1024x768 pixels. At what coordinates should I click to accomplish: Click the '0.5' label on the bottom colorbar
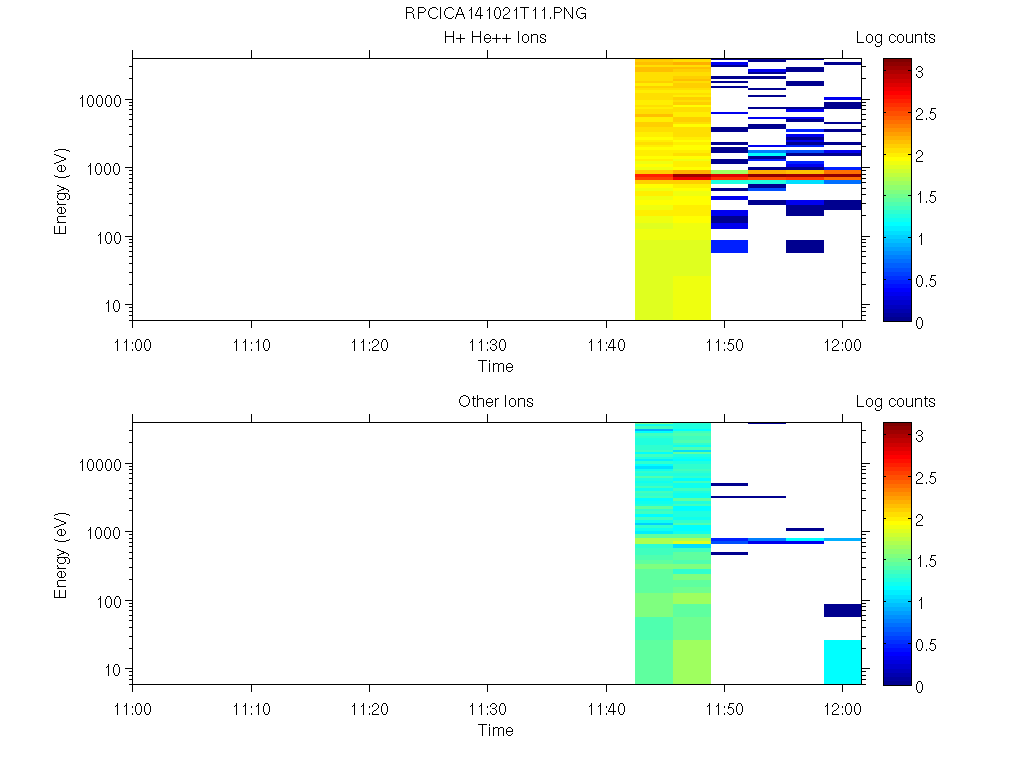[x=925, y=645]
